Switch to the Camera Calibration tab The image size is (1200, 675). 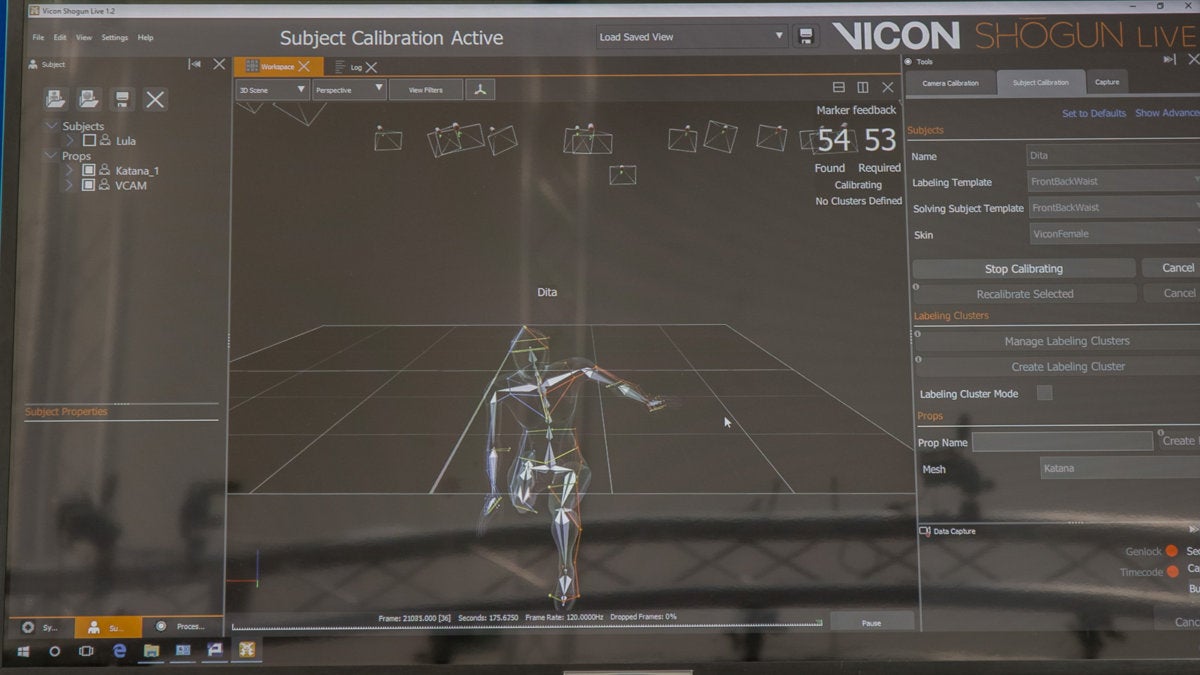950,83
